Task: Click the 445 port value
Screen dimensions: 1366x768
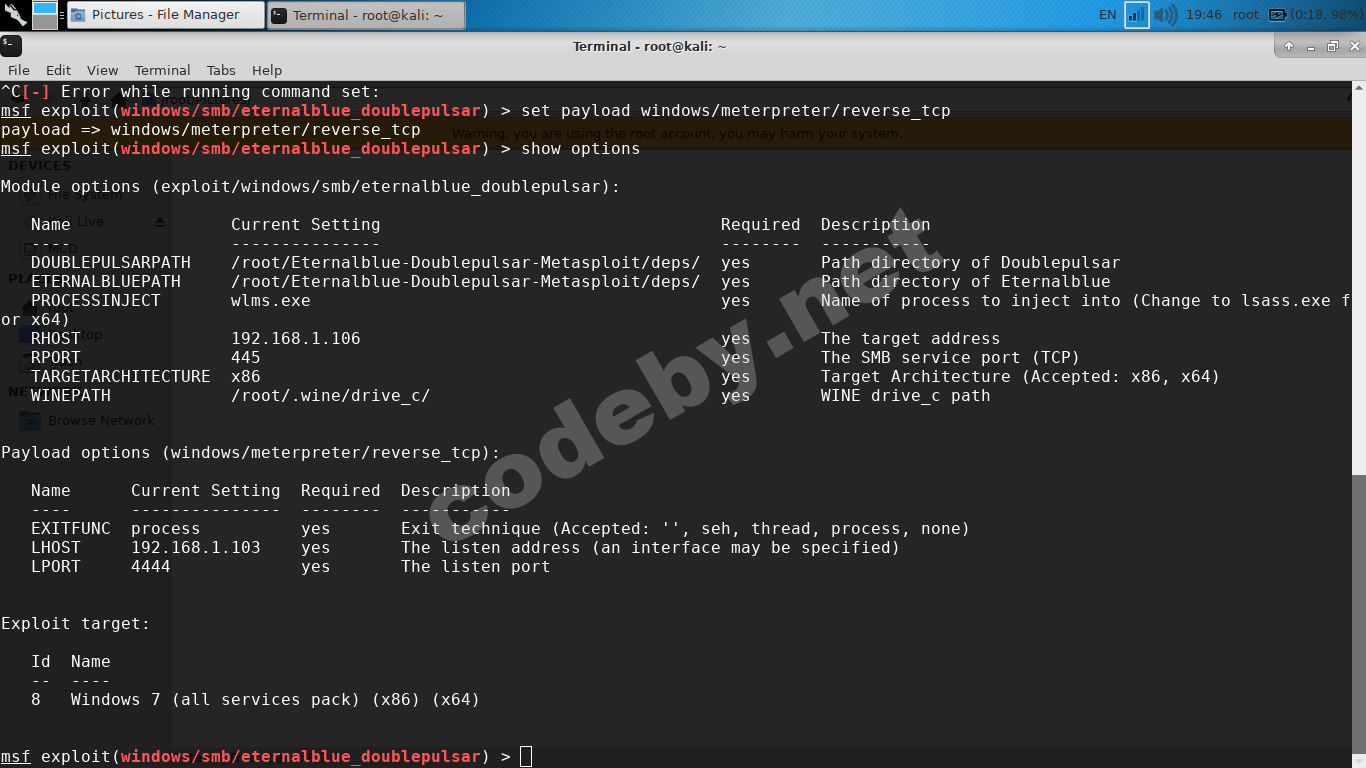Action: pyautogui.click(x=246, y=357)
